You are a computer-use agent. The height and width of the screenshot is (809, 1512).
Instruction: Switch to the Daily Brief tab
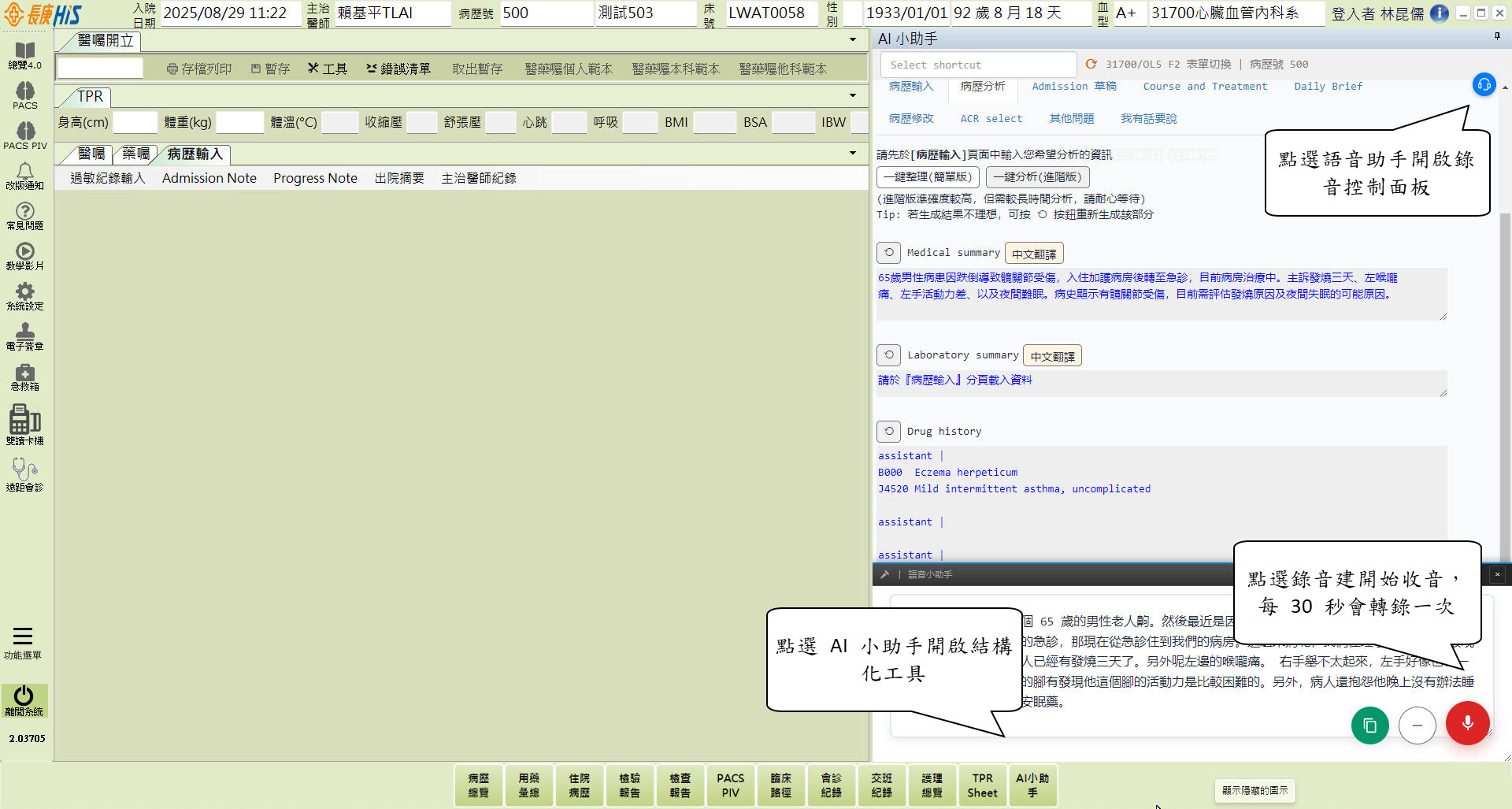[x=1328, y=87]
